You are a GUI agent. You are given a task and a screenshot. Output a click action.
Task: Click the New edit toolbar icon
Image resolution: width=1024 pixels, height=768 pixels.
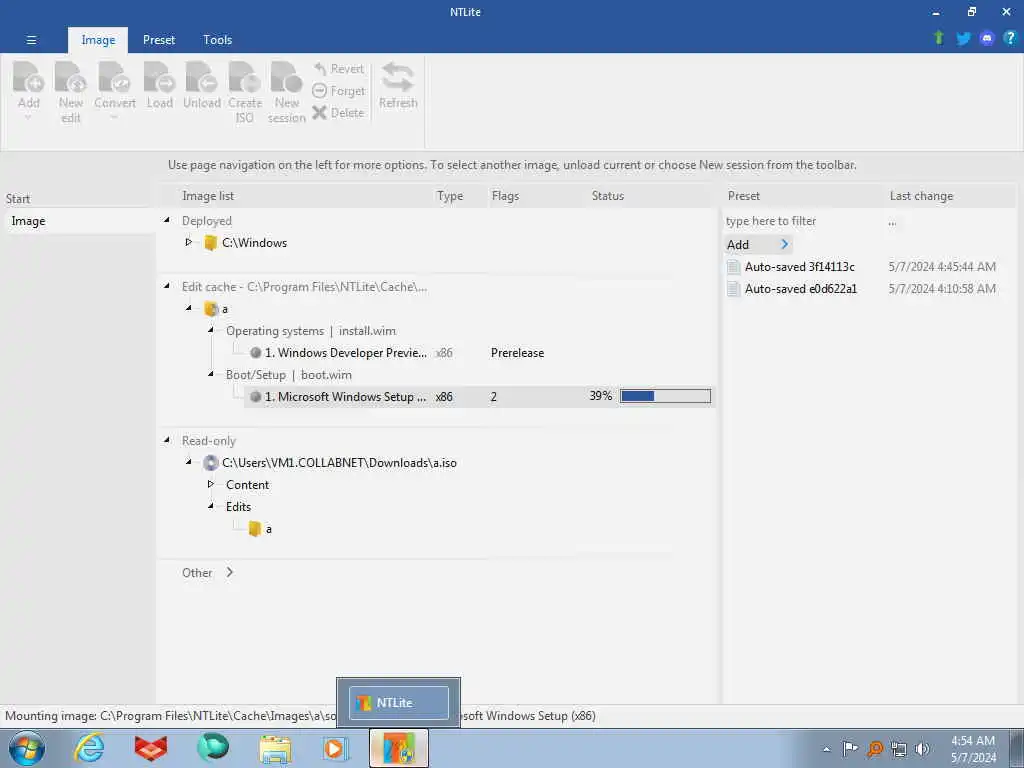click(71, 77)
